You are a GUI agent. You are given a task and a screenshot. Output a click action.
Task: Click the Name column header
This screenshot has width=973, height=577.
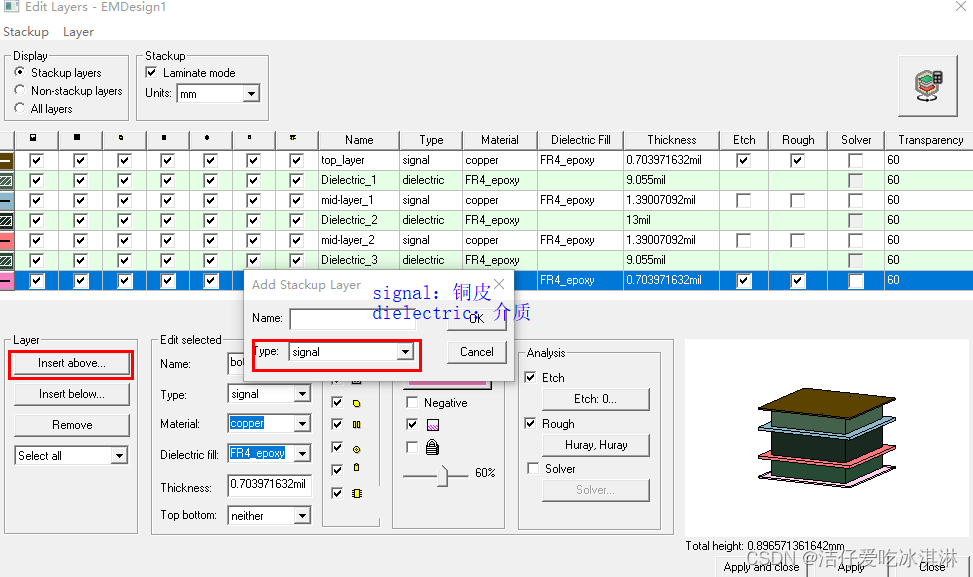(x=359, y=140)
